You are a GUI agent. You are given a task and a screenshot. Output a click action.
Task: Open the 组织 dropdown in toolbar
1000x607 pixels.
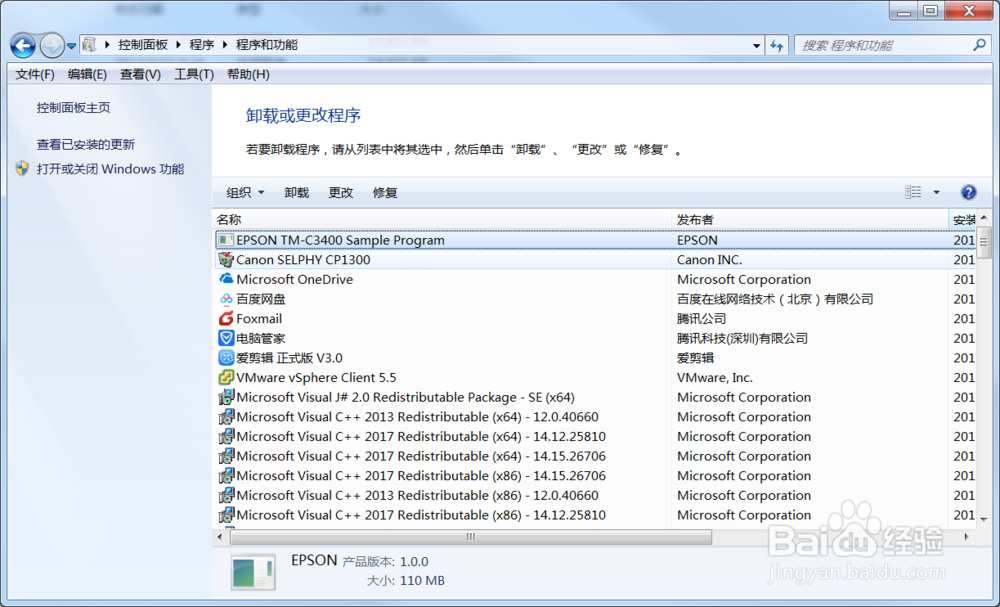click(x=245, y=193)
